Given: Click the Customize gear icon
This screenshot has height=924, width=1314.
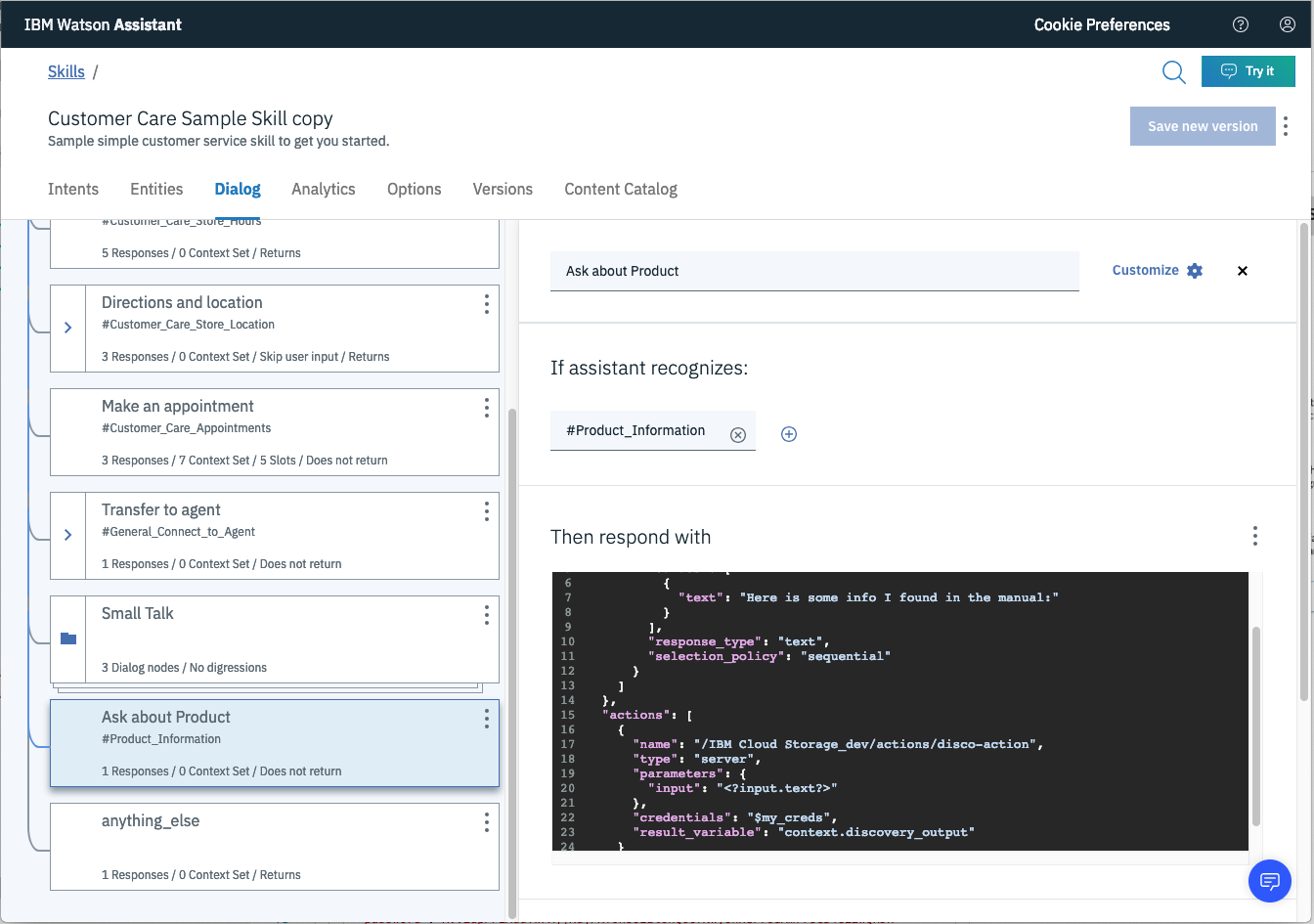Looking at the screenshot, I should (x=1195, y=271).
